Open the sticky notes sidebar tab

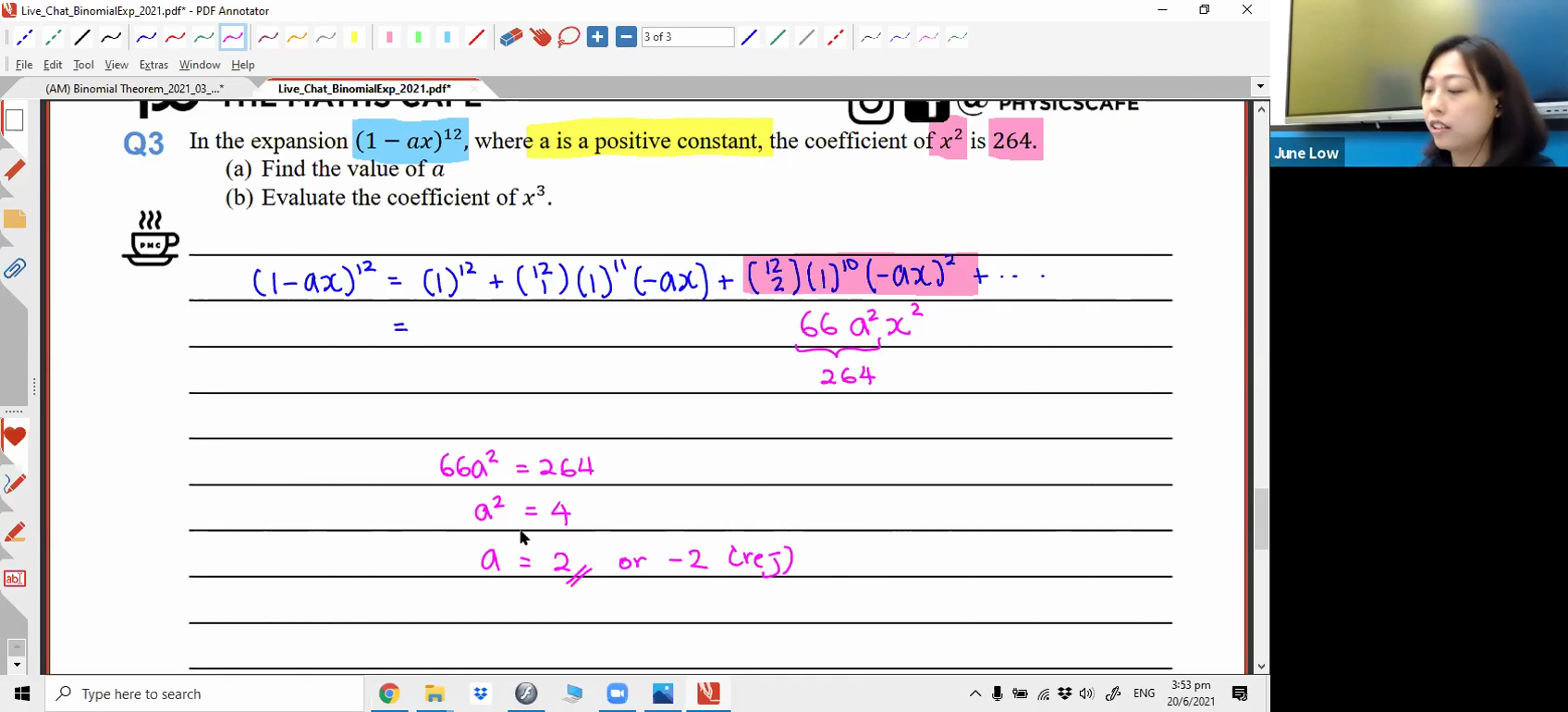pyautogui.click(x=14, y=220)
